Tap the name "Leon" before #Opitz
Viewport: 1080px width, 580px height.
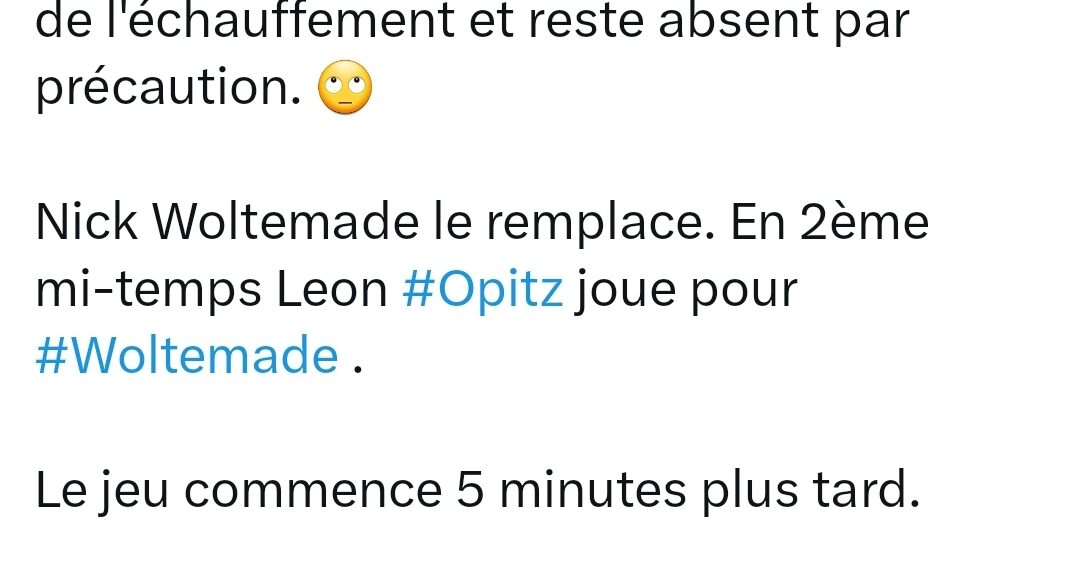(x=332, y=290)
